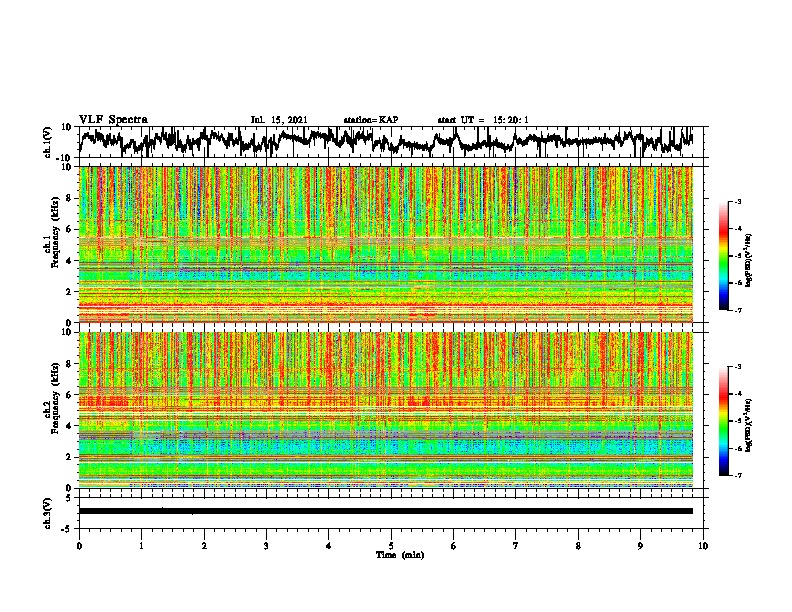This screenshot has width=792, height=612.
Task: Click the "5" tick on time axis
Action: pyautogui.click(x=391, y=546)
